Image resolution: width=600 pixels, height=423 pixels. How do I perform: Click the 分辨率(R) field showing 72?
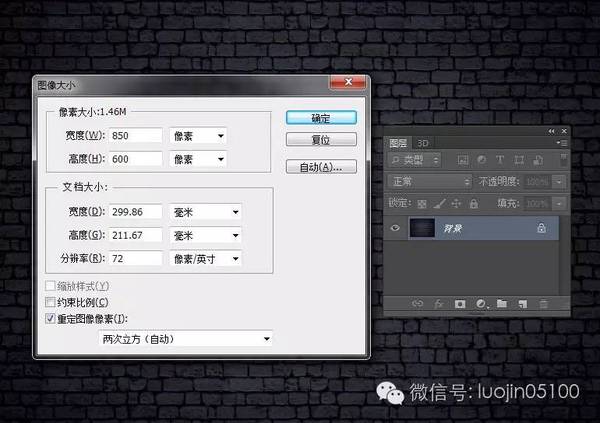tap(135, 258)
